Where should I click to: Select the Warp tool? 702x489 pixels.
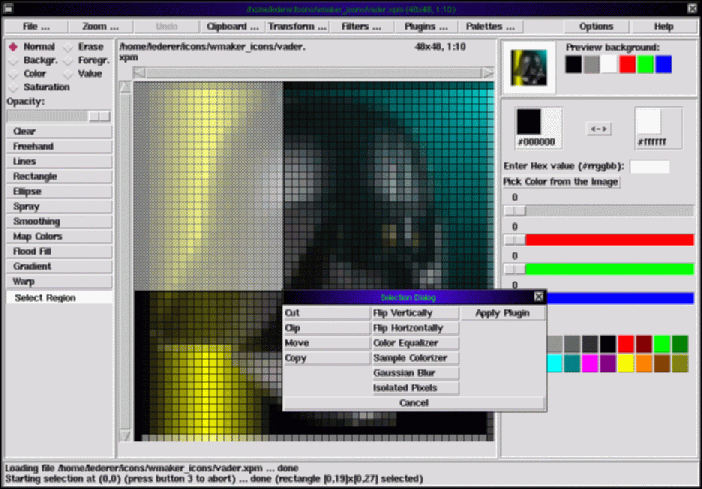(x=59, y=282)
